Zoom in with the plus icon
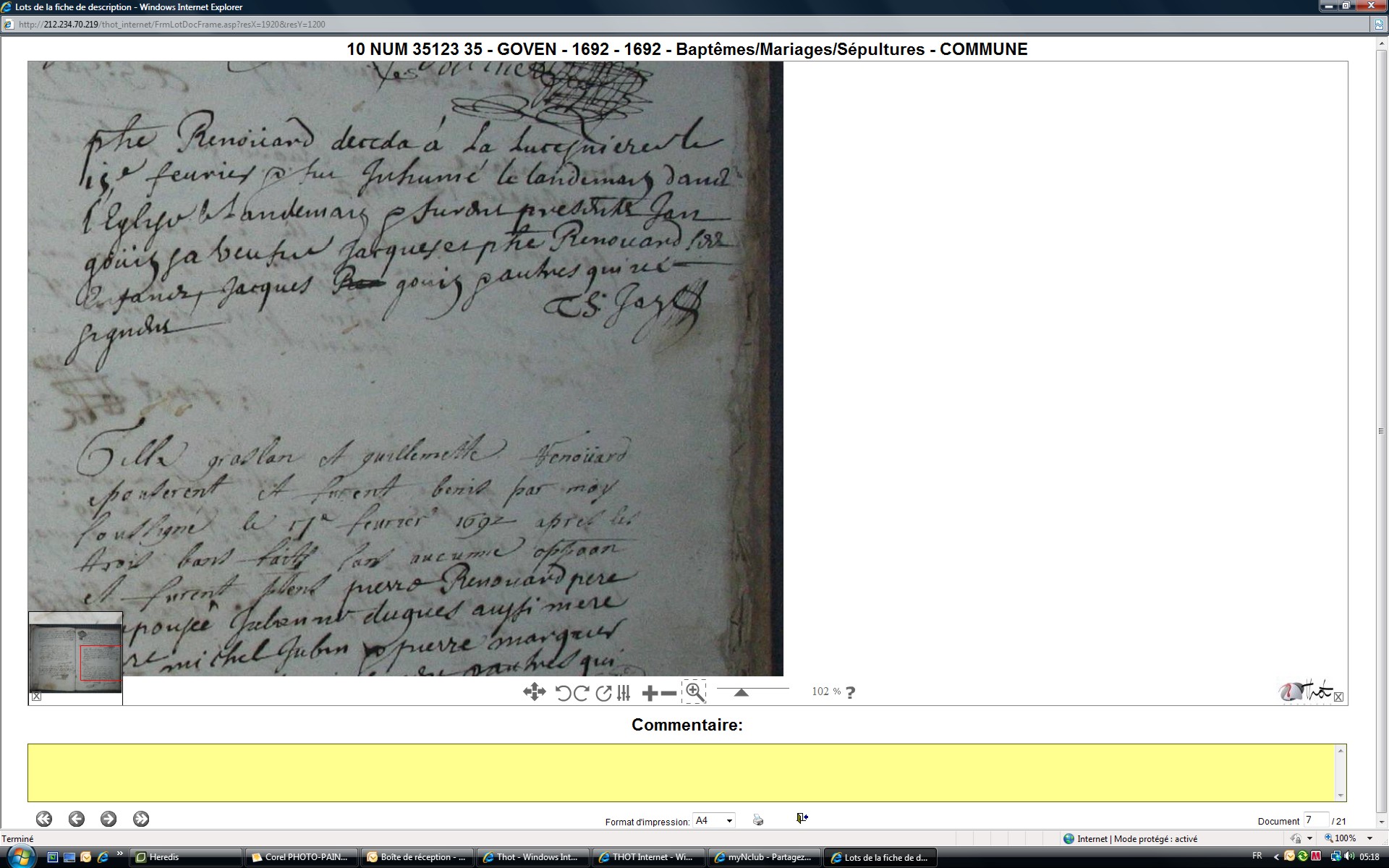The width and height of the screenshot is (1389, 868). coord(650,694)
